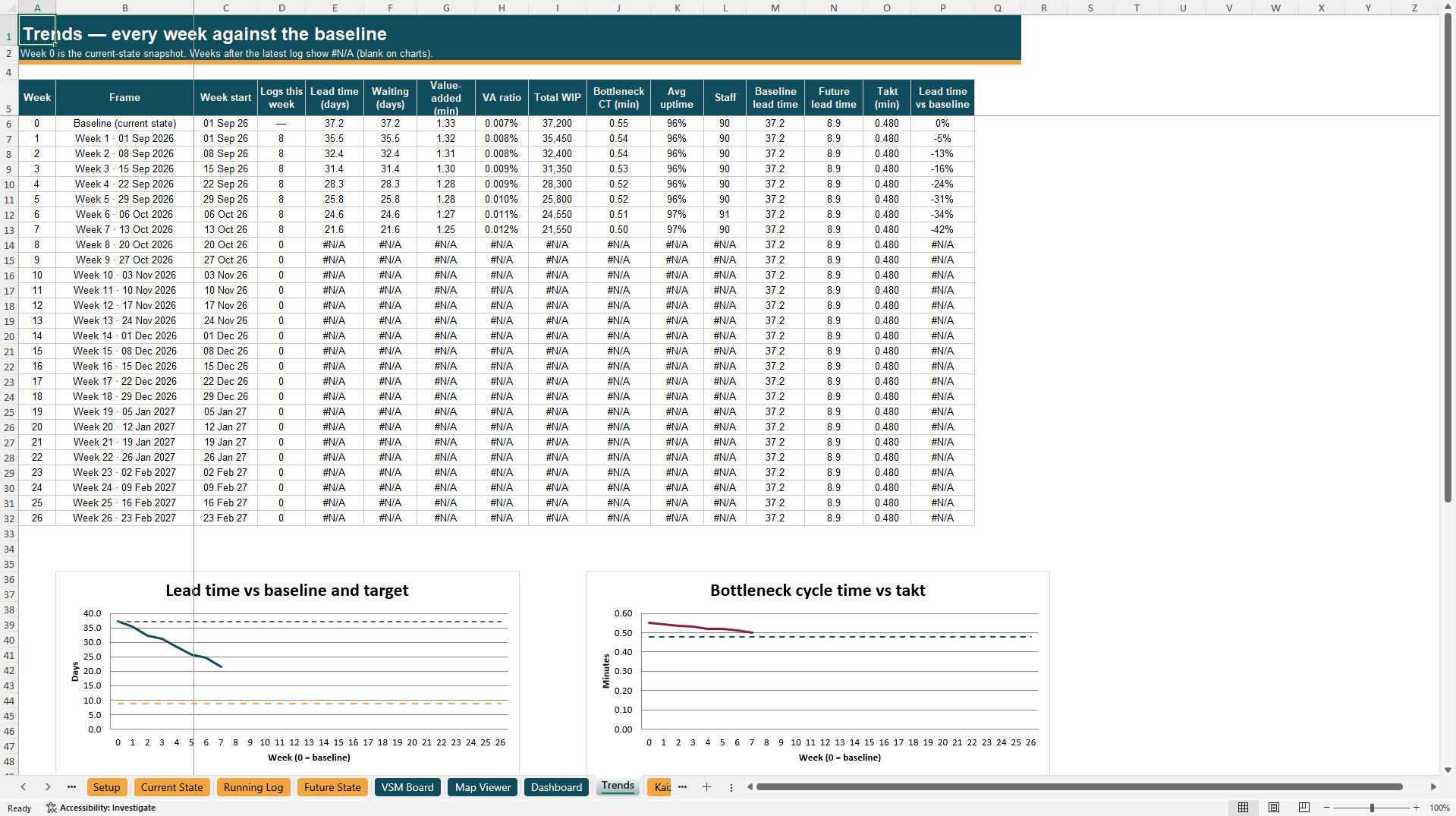This screenshot has width=1456, height=816.
Task: Go to the Dashboard sheet tab
Action: pyautogui.click(x=556, y=787)
